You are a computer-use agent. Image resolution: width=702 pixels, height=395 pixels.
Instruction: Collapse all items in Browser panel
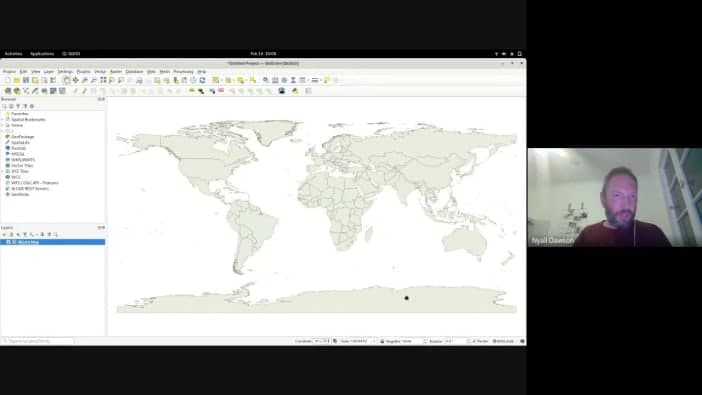(x=25, y=106)
